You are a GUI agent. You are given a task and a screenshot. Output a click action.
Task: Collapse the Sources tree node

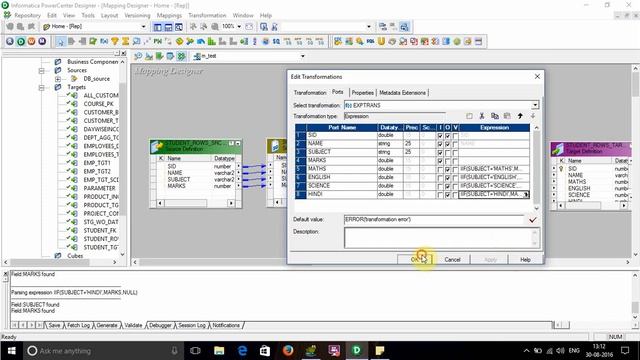pyautogui.click(x=42, y=71)
